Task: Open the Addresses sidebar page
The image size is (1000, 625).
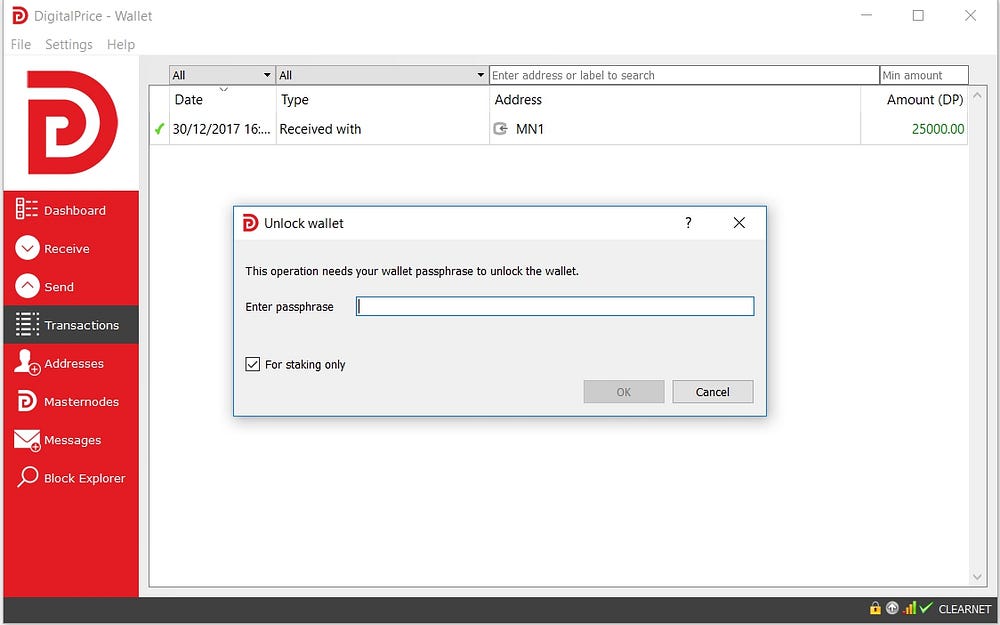Action: coord(71,363)
